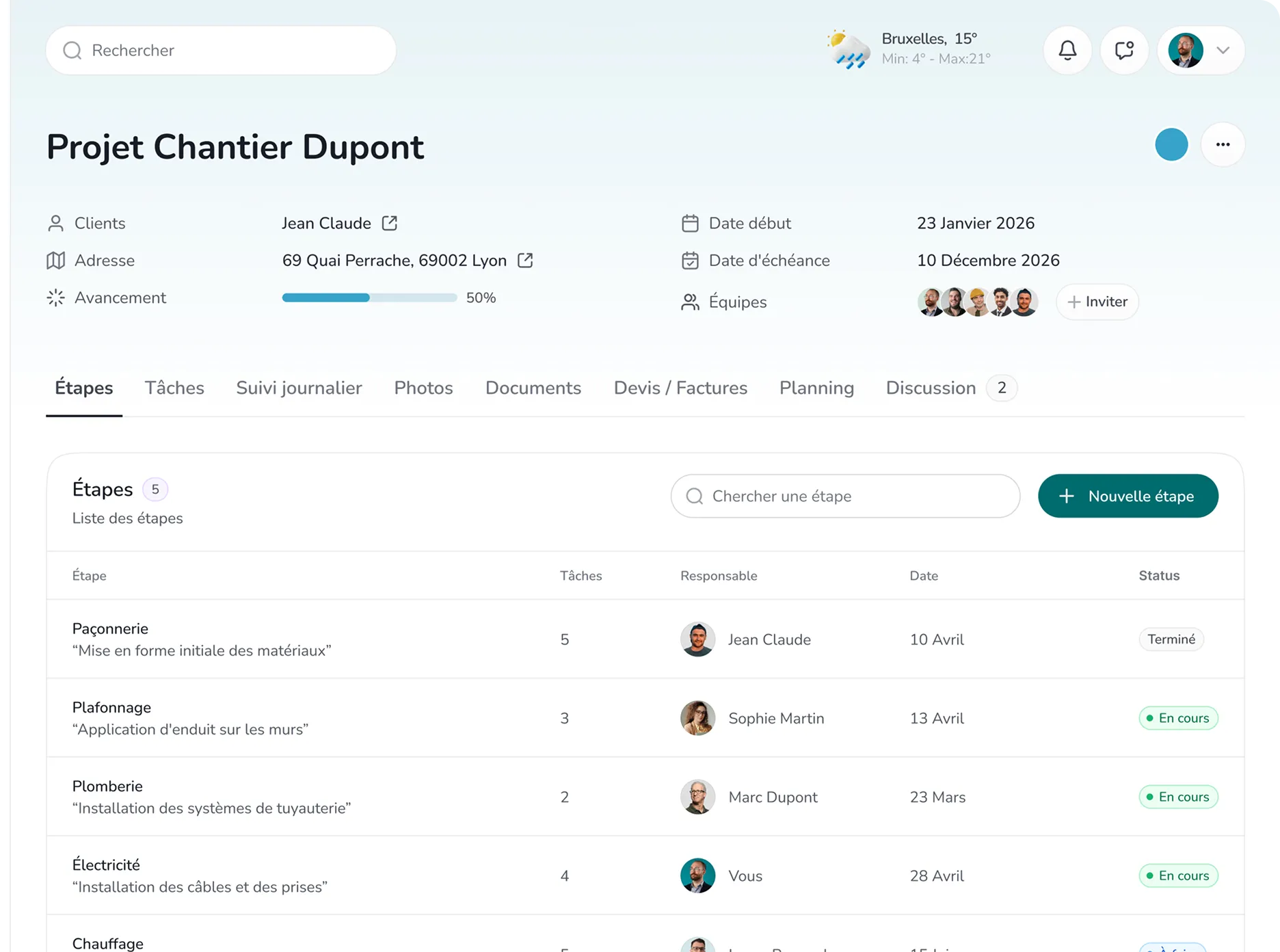The image size is (1280, 952).
Task: Open the Suivi journalier tab
Action: pyautogui.click(x=299, y=388)
